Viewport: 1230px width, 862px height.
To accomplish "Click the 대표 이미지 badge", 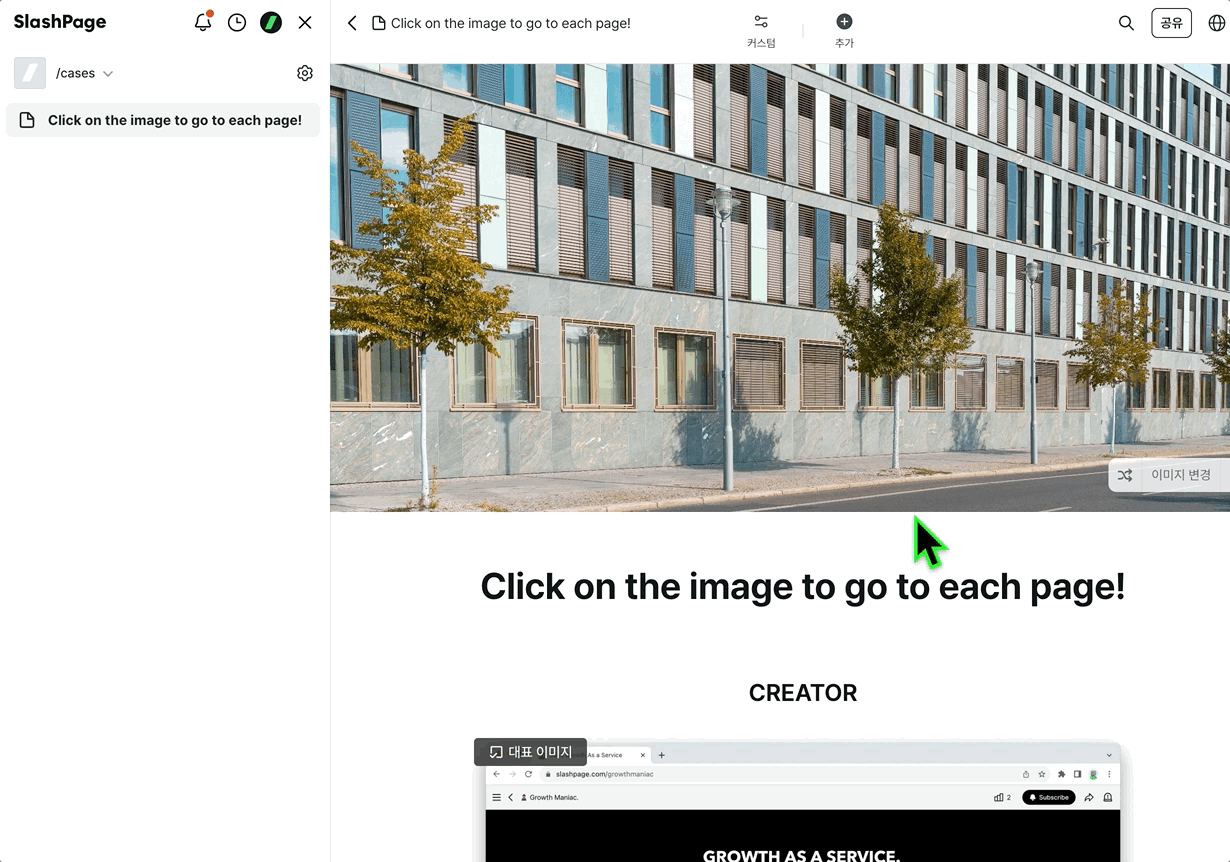I will coord(530,752).
